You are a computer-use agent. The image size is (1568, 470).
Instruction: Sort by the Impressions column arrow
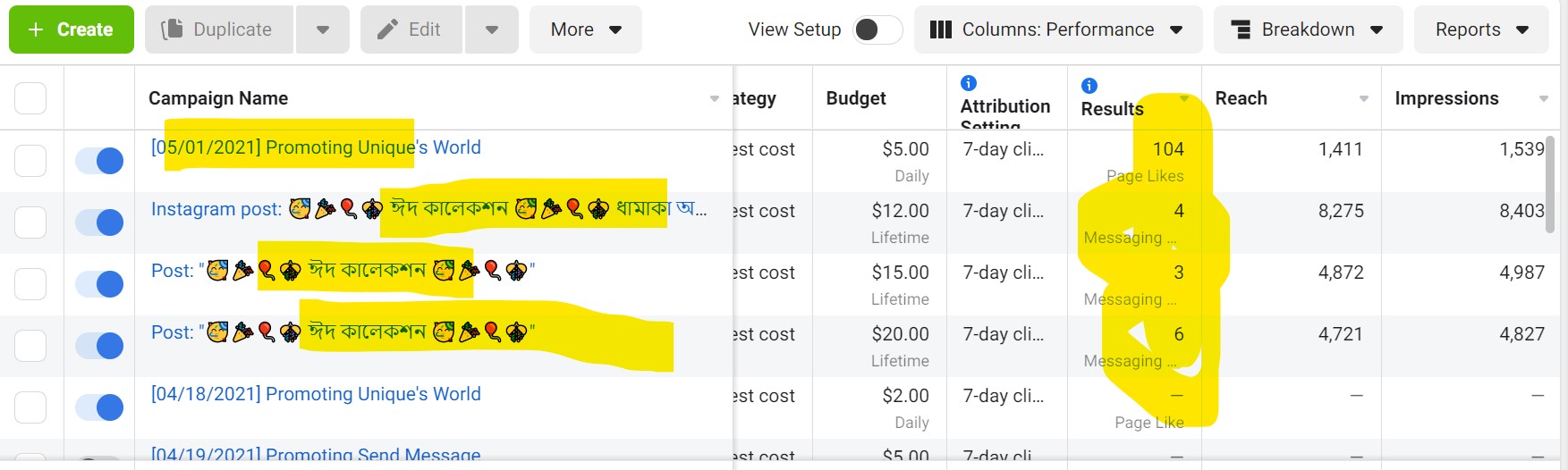1543,98
